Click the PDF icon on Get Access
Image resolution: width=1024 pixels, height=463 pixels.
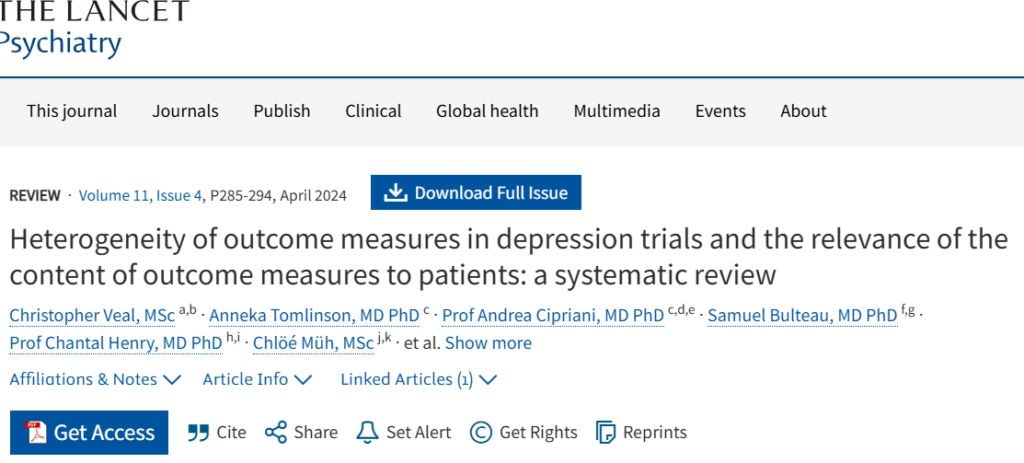point(33,432)
